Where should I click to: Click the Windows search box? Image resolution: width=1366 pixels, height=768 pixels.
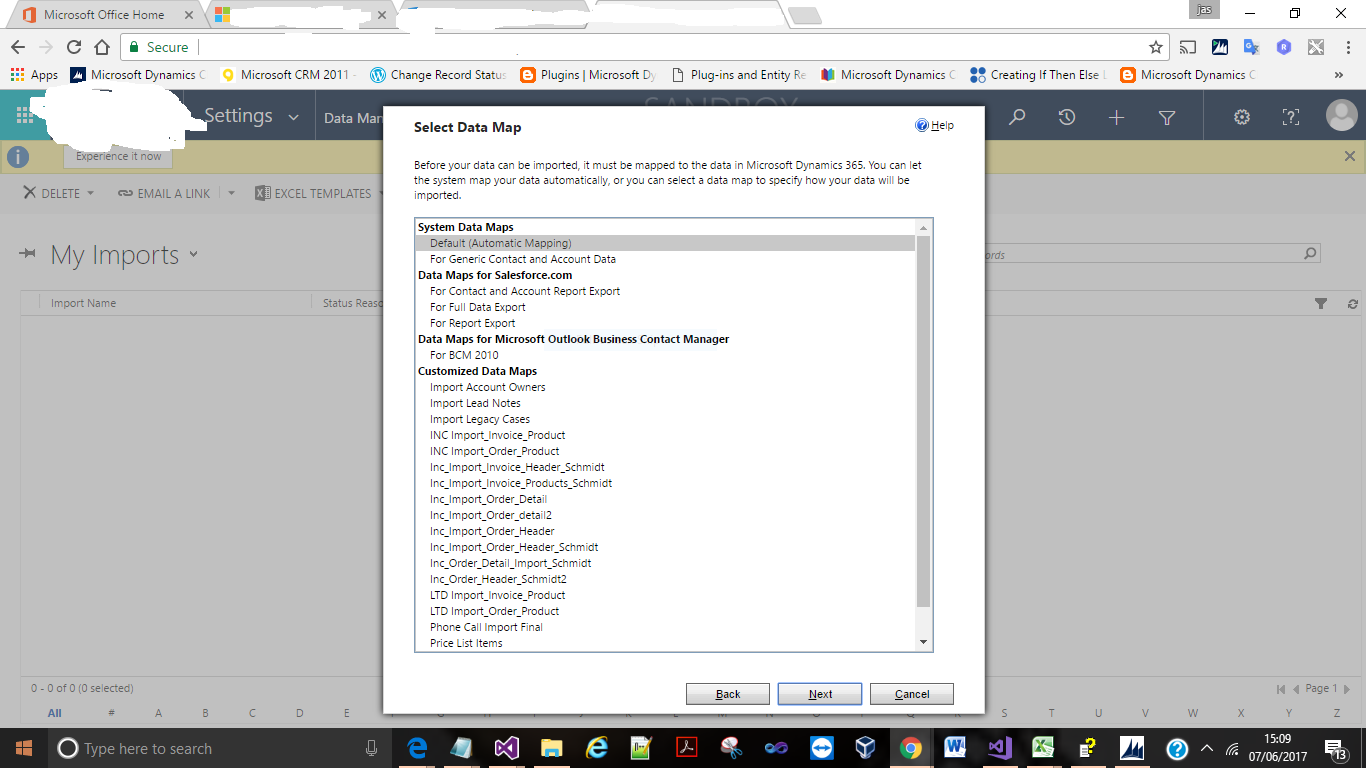(x=215, y=748)
